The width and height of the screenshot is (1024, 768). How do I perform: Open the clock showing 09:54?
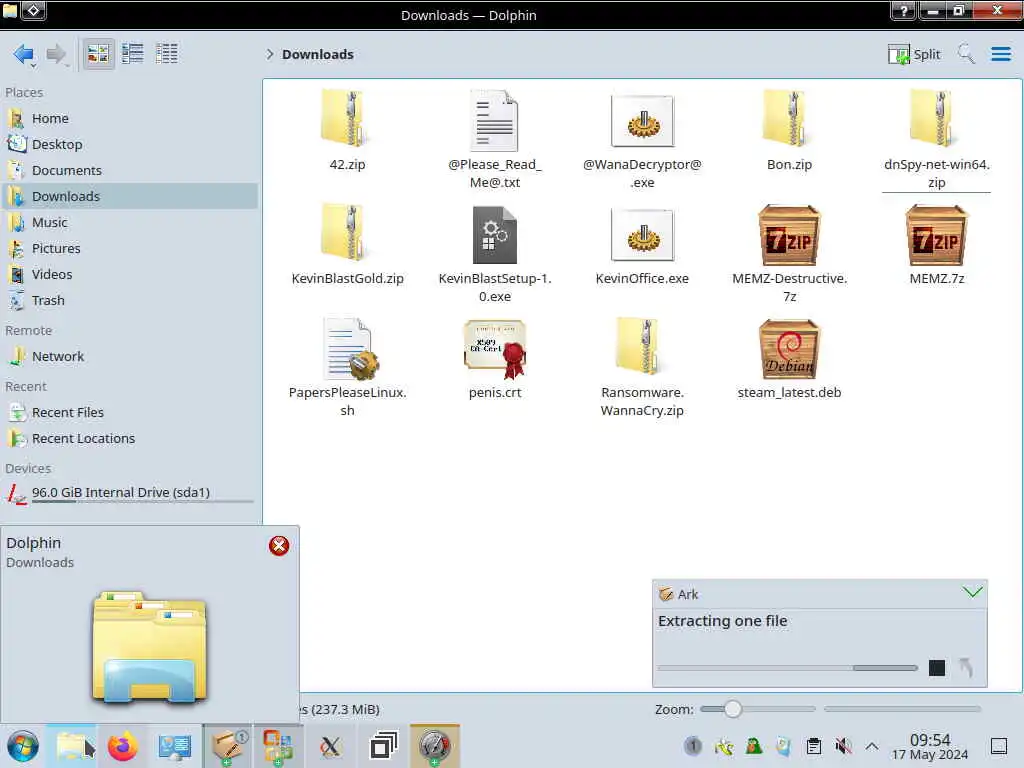pos(930,746)
